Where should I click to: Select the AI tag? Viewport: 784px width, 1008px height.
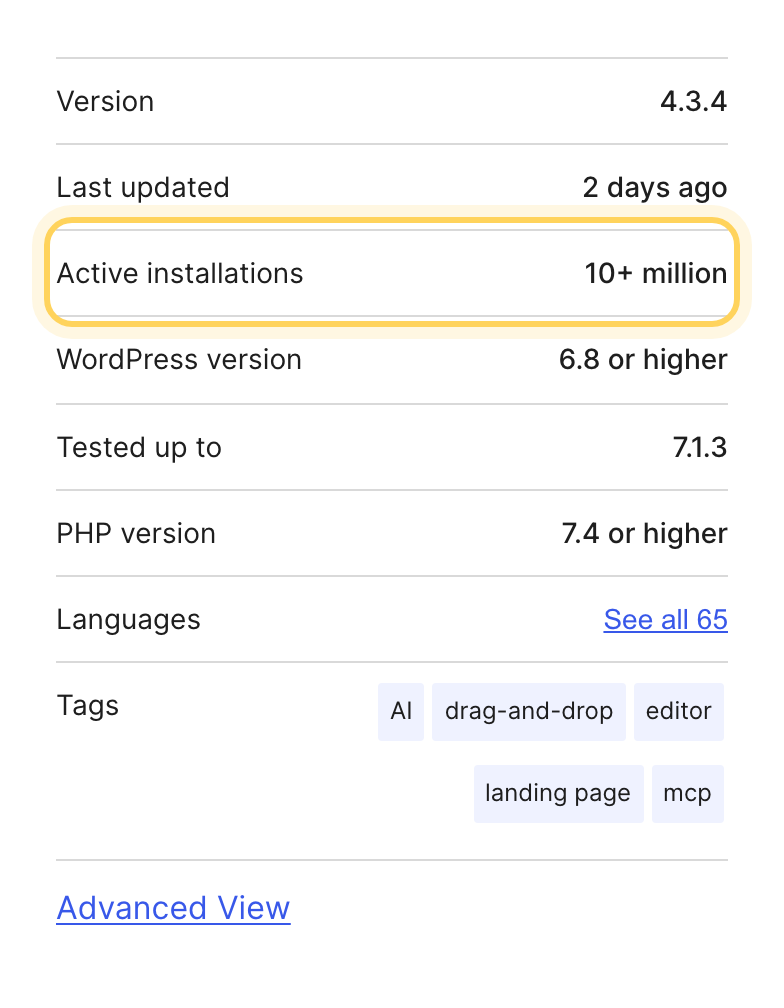[x=401, y=712]
